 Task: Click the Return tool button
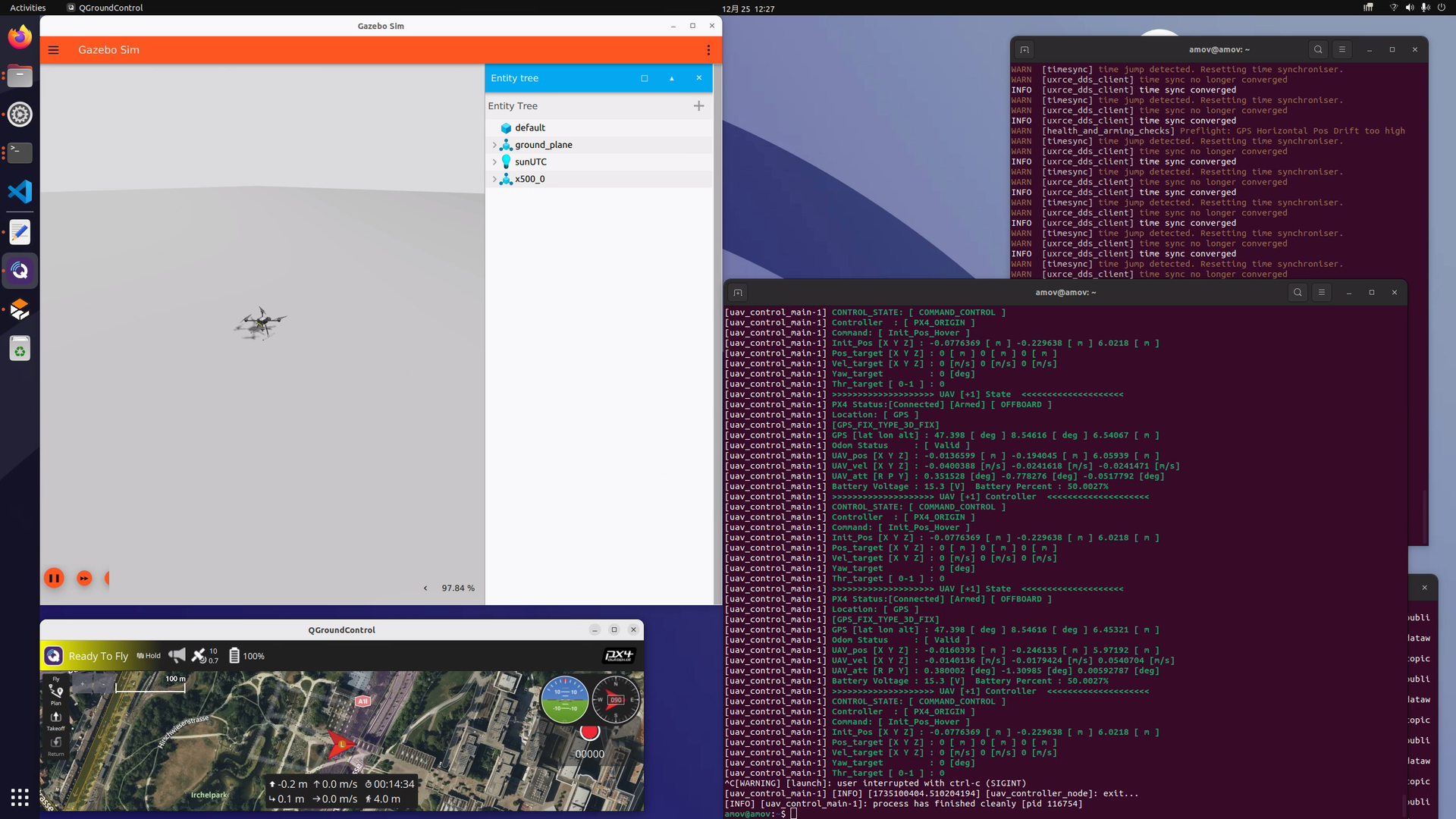pos(56,746)
